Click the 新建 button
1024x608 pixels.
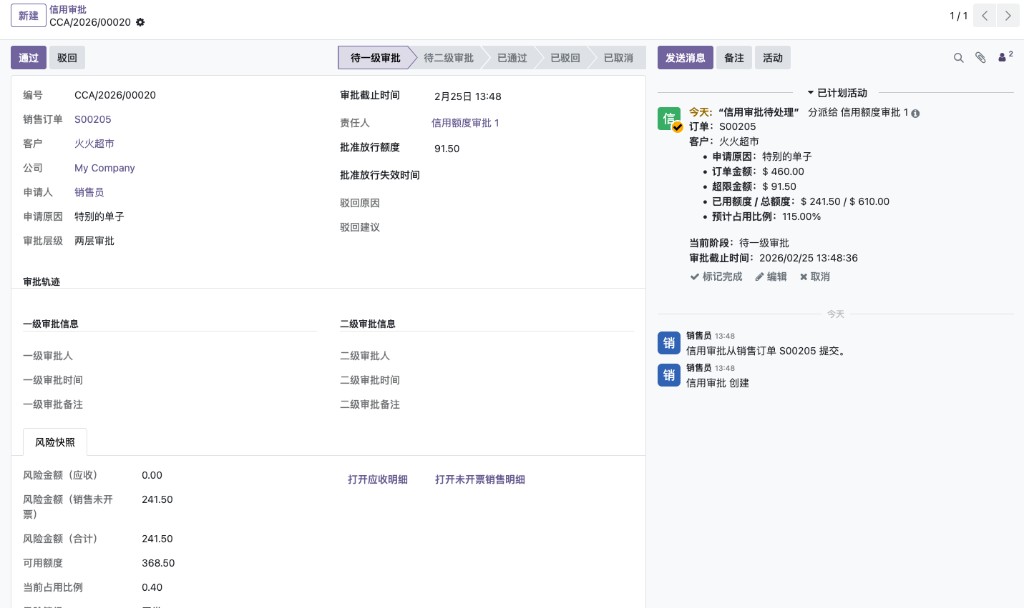click(28, 15)
